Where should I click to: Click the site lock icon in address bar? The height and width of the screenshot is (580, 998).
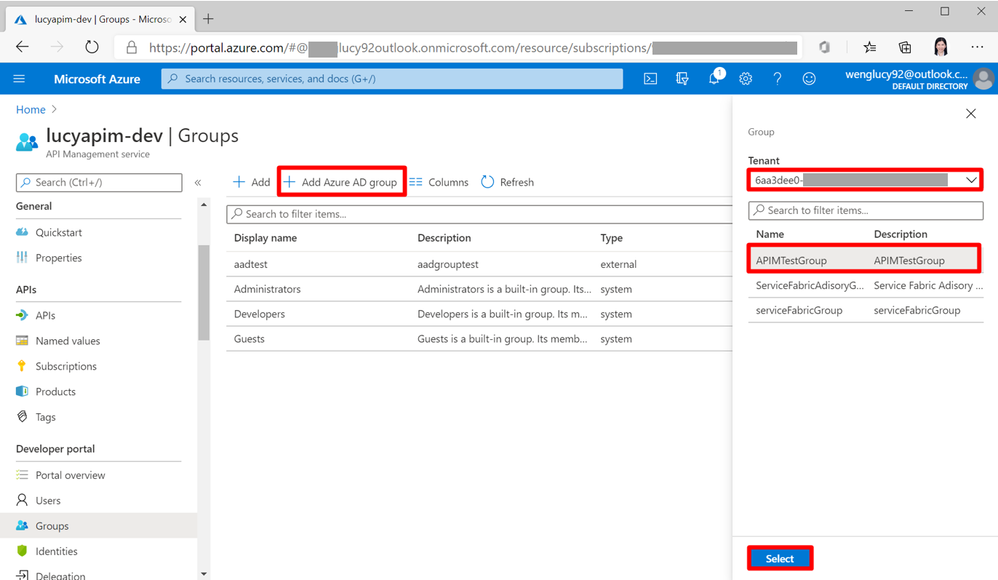132,47
